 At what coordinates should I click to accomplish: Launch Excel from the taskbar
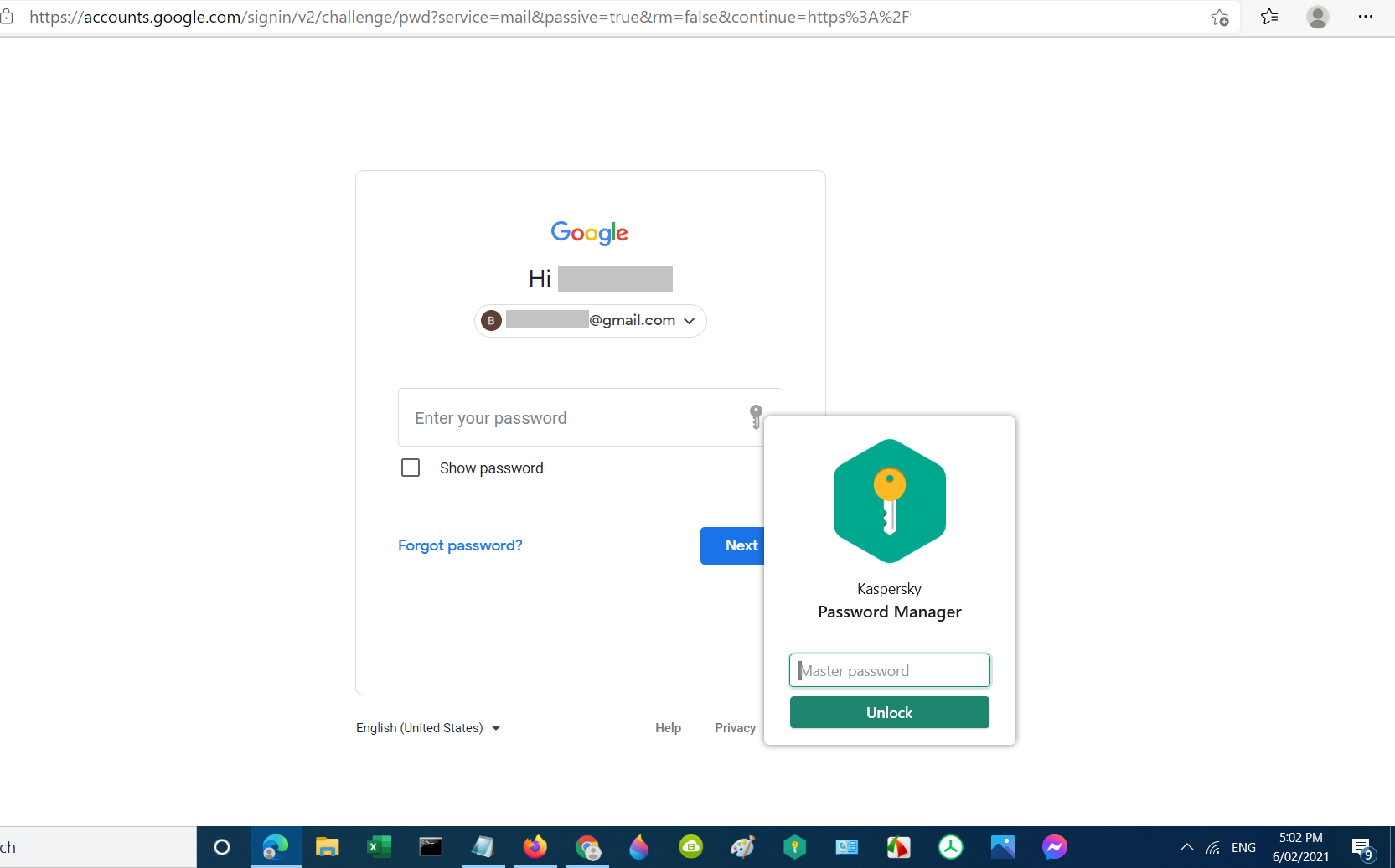point(379,847)
